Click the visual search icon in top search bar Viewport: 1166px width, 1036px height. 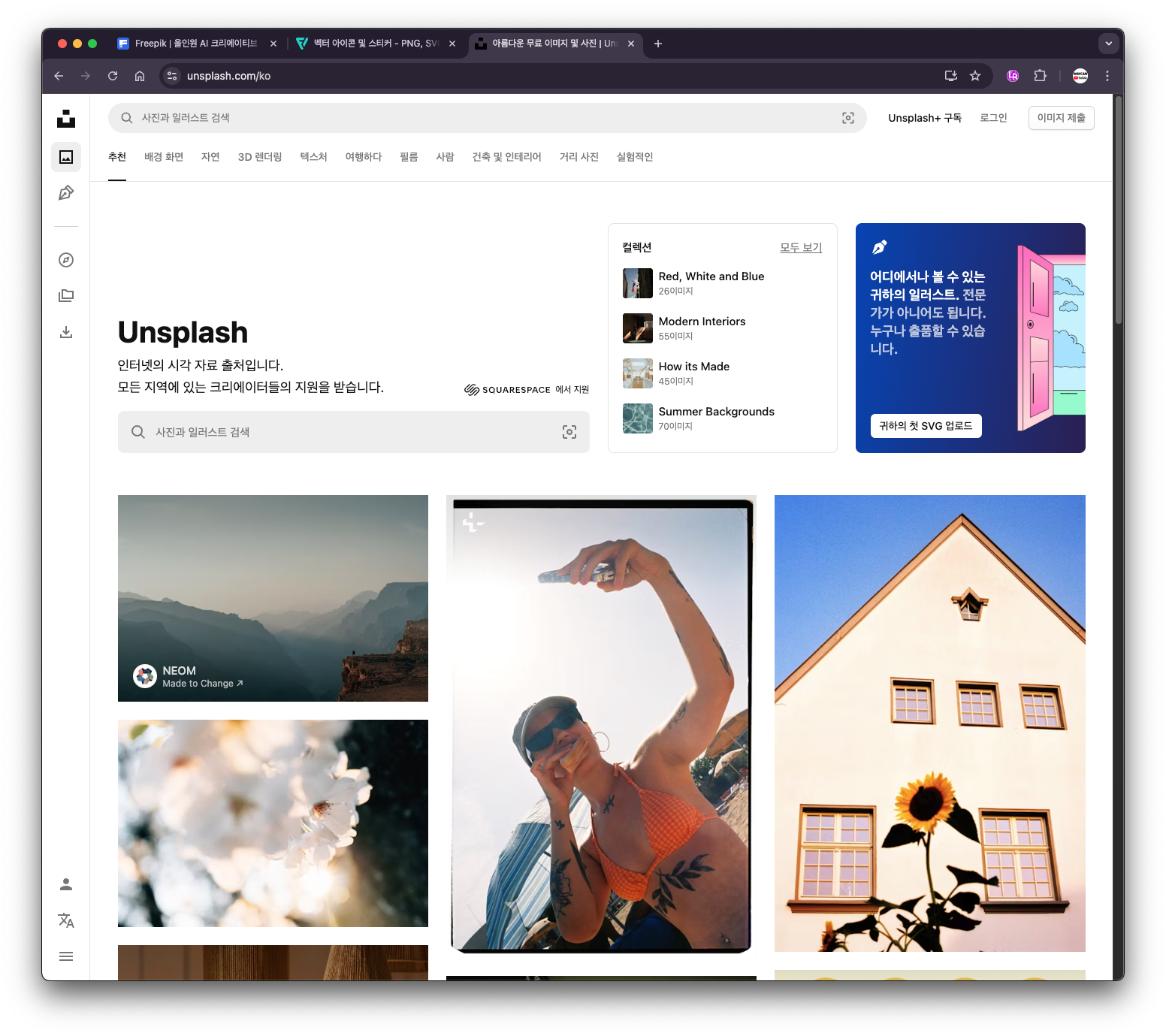pos(848,118)
